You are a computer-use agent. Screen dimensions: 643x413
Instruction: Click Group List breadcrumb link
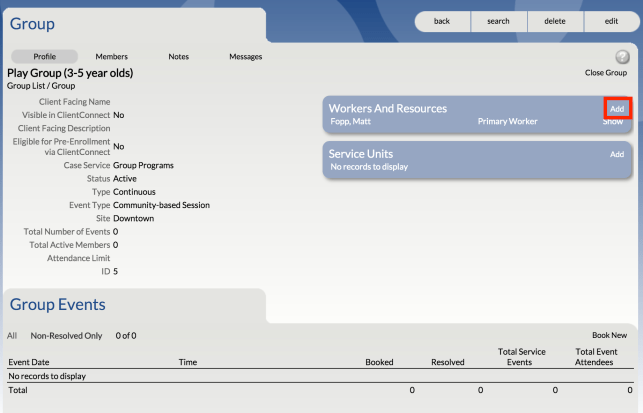pyautogui.click(x=26, y=86)
